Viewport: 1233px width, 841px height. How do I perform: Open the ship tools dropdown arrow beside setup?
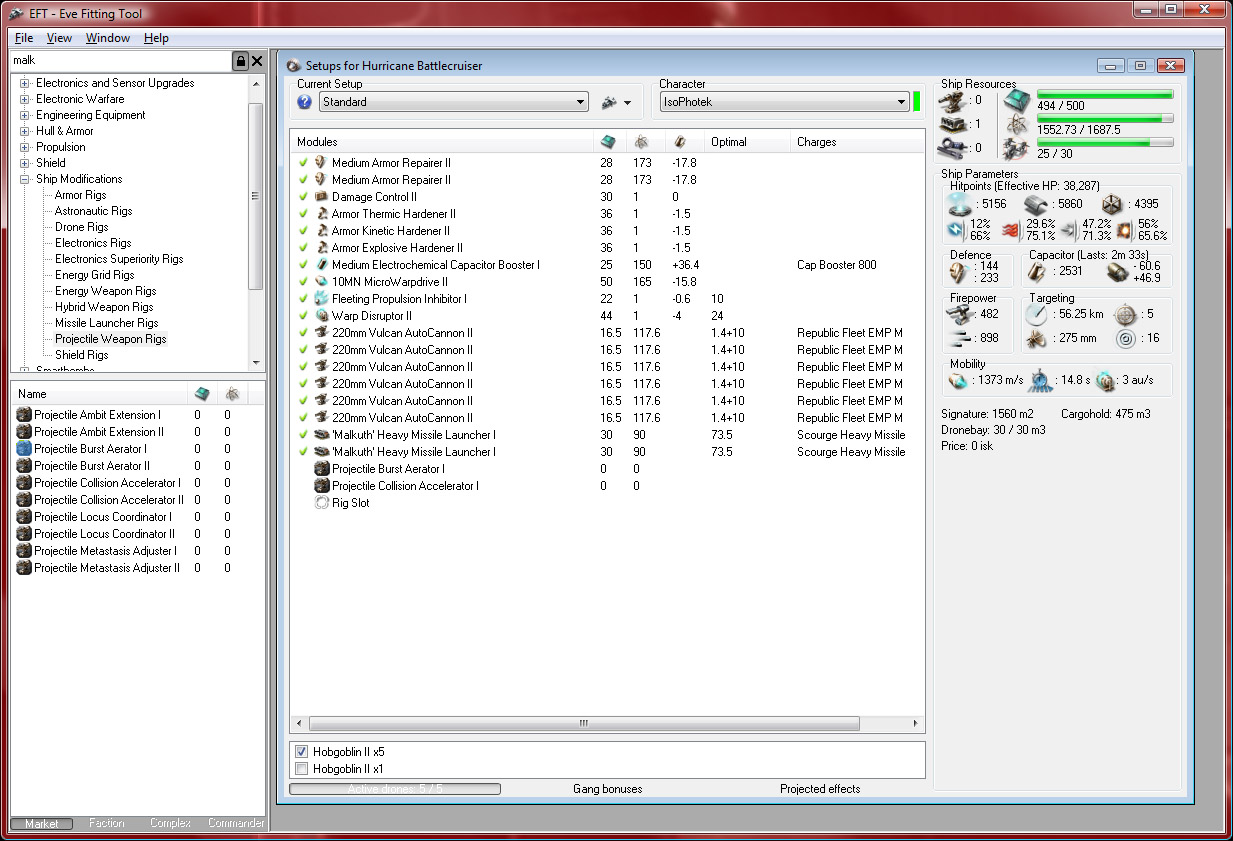coord(627,102)
